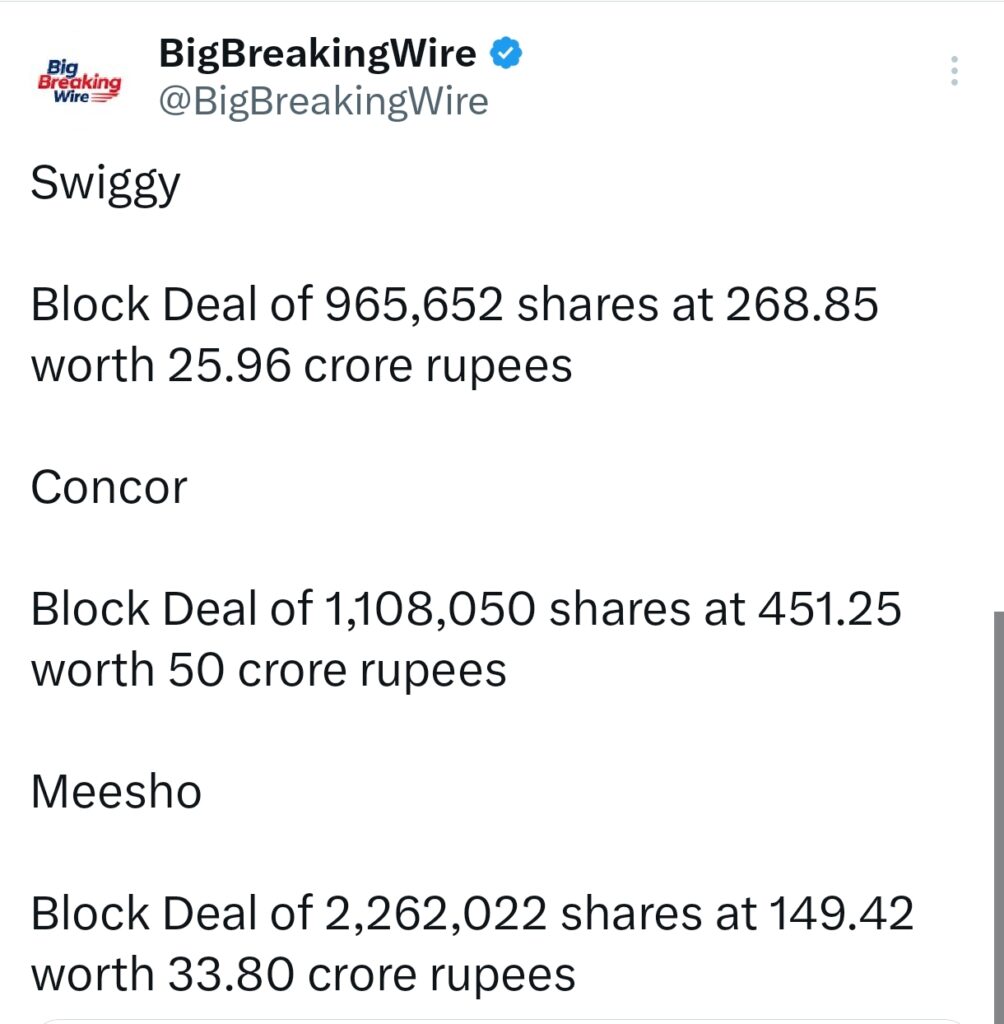
Task: Open the @BigBreakingWire handle link
Action: (322, 100)
